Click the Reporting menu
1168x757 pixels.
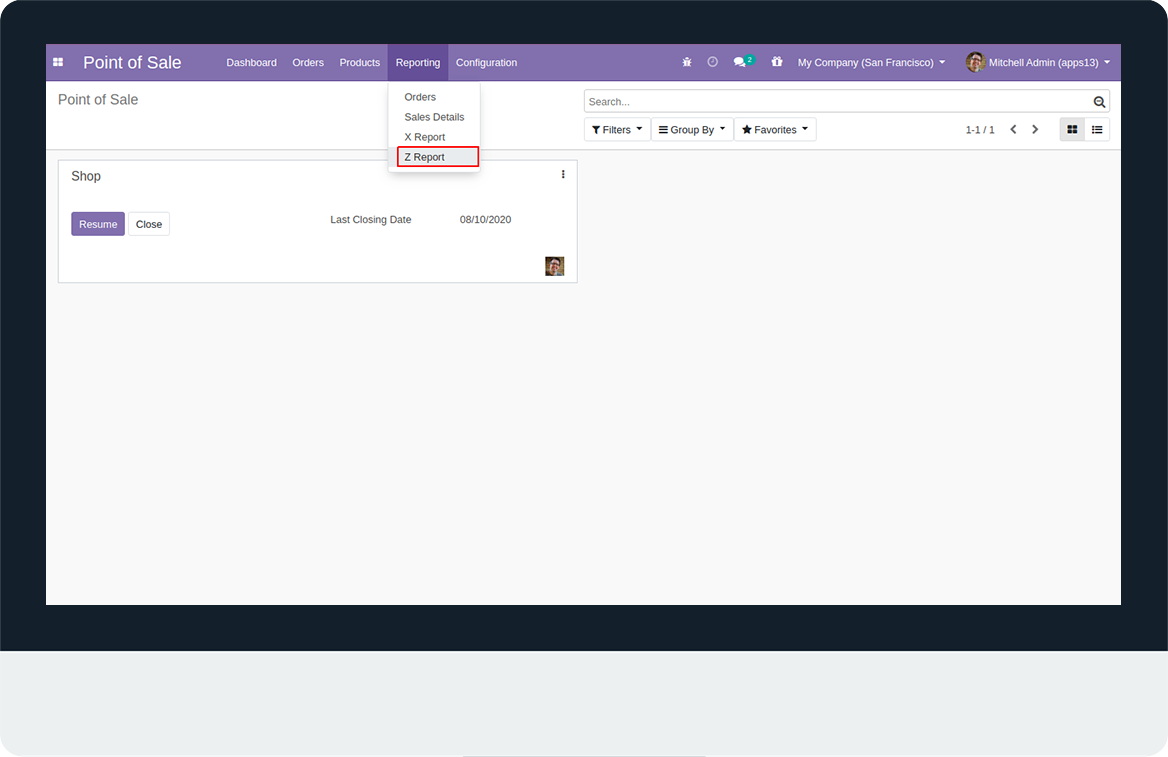click(418, 63)
